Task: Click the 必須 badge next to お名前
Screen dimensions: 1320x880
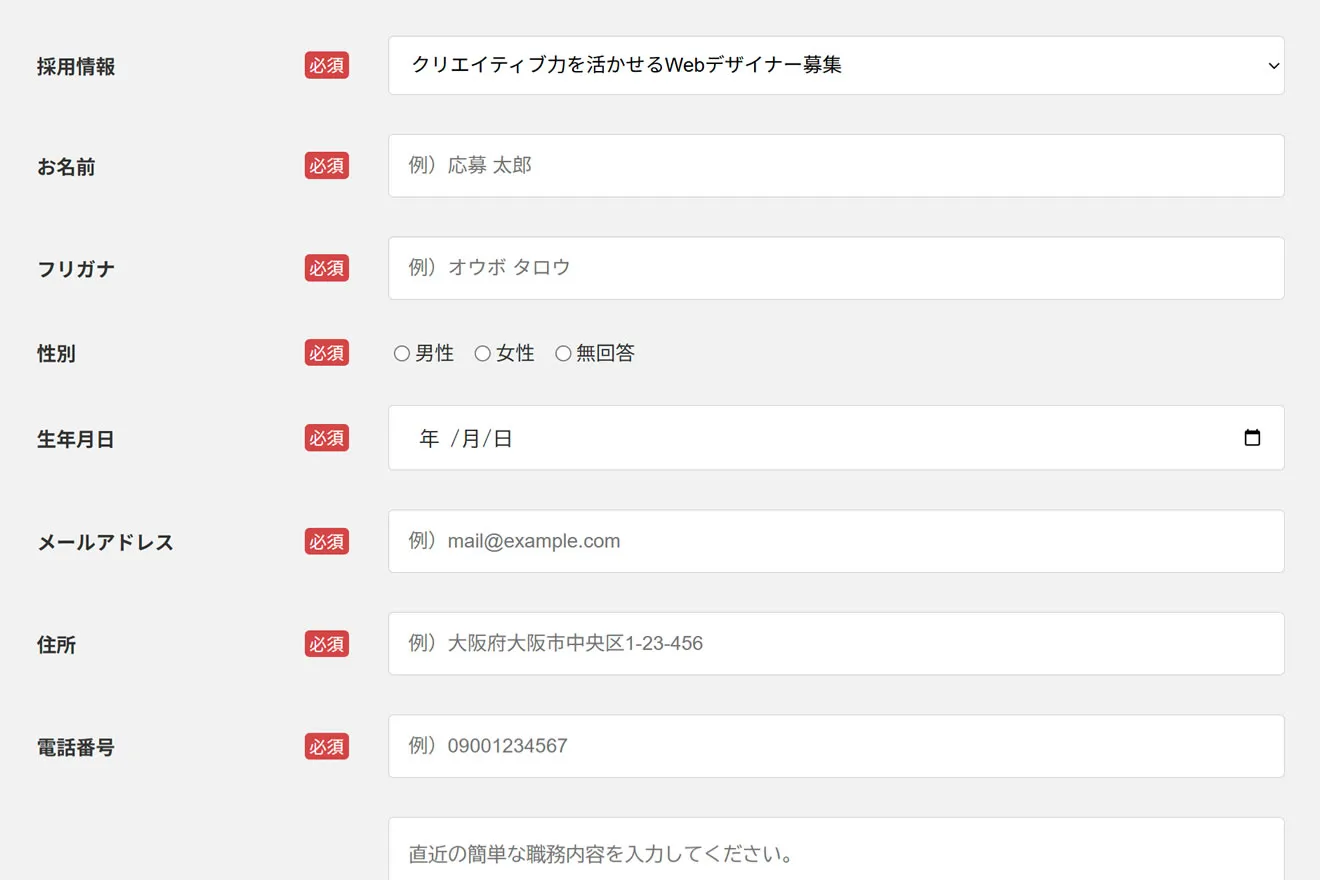Action: coord(327,166)
